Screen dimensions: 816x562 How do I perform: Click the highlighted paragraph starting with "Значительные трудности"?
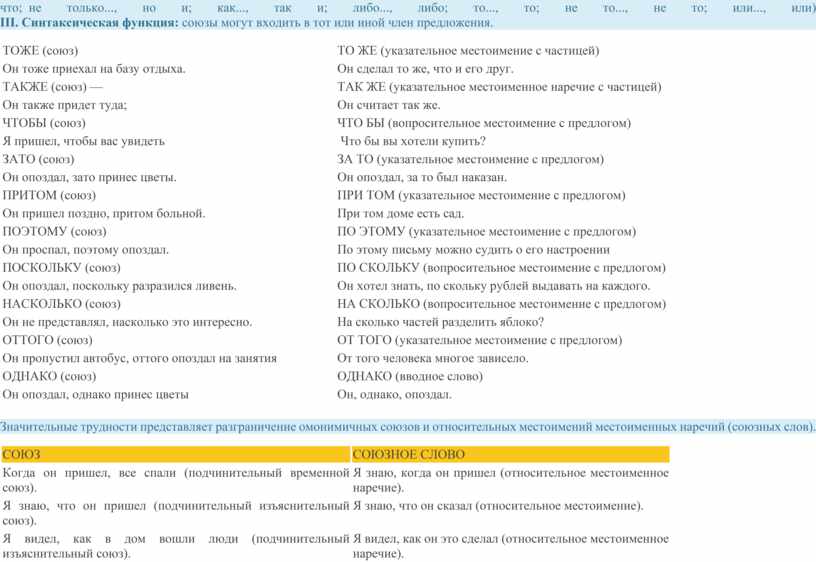click(x=408, y=426)
